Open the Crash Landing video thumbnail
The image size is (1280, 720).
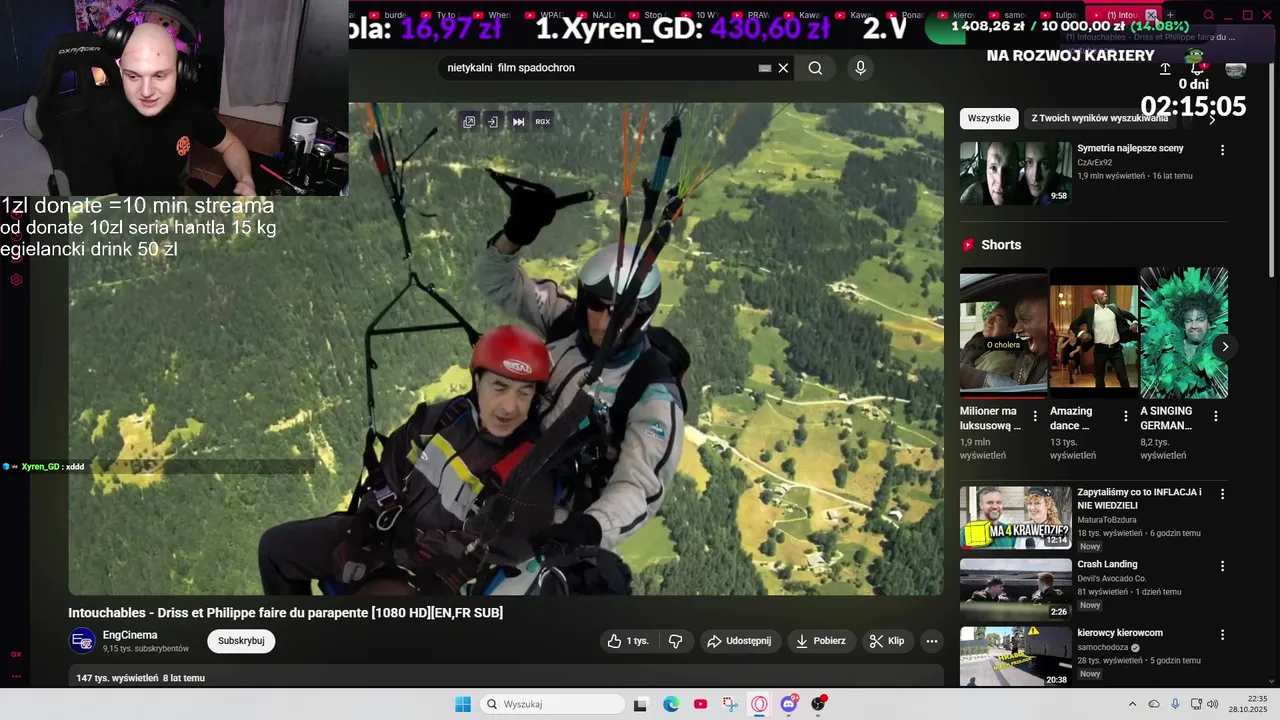coord(1015,588)
